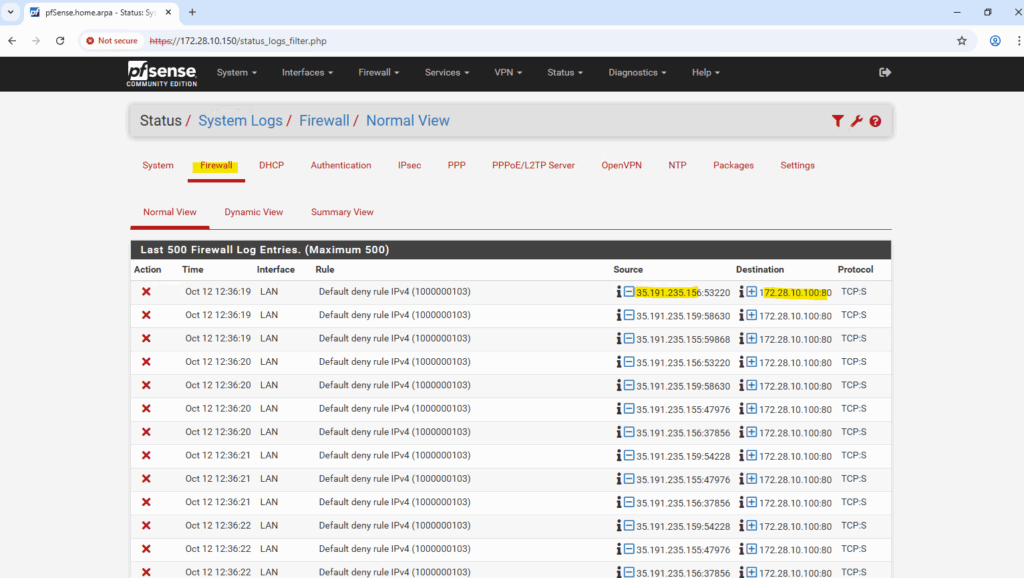The image size is (1024, 578).
Task: Switch to the DHCP log tab
Action: [271, 165]
